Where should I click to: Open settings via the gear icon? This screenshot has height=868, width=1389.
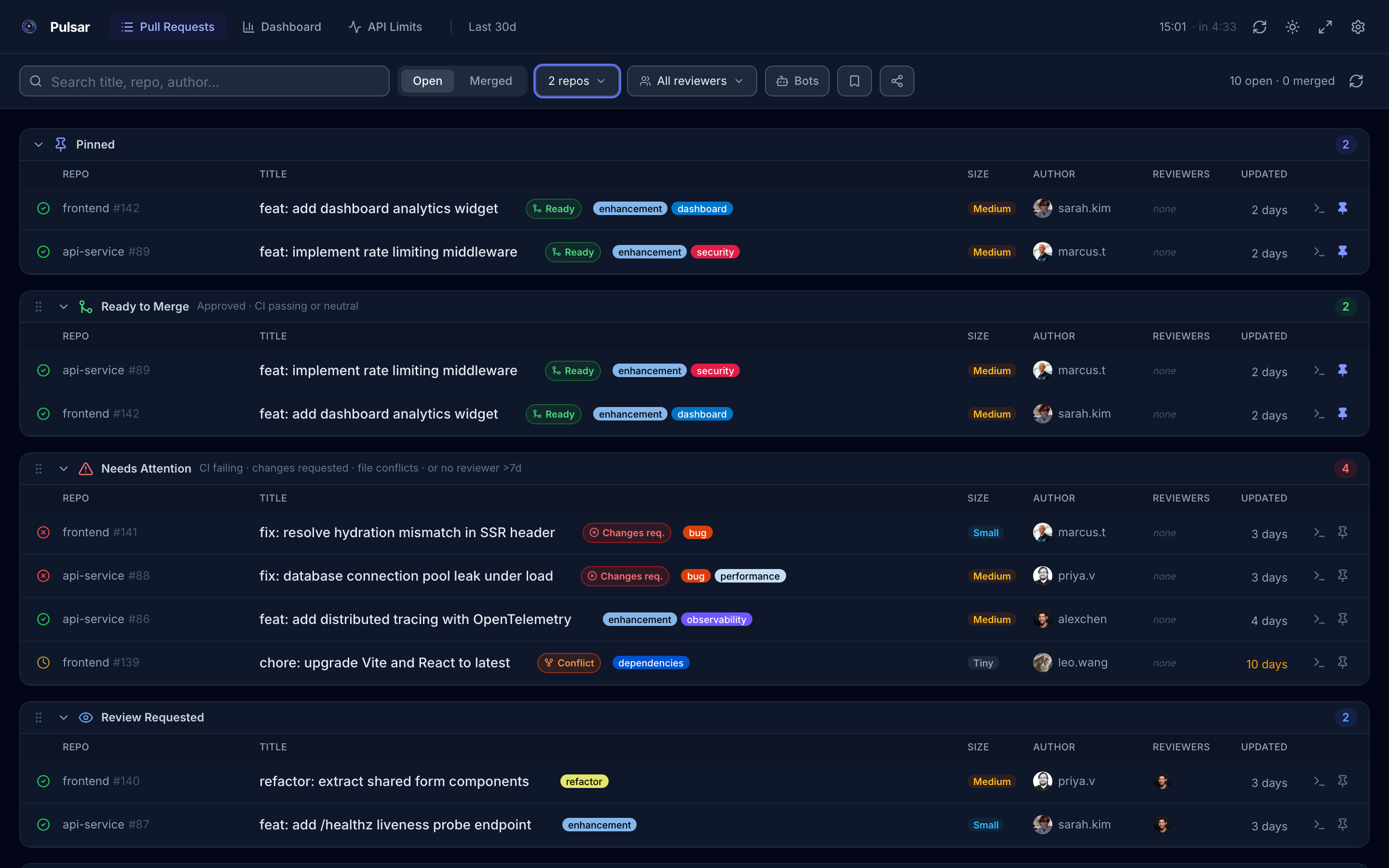[1358, 27]
